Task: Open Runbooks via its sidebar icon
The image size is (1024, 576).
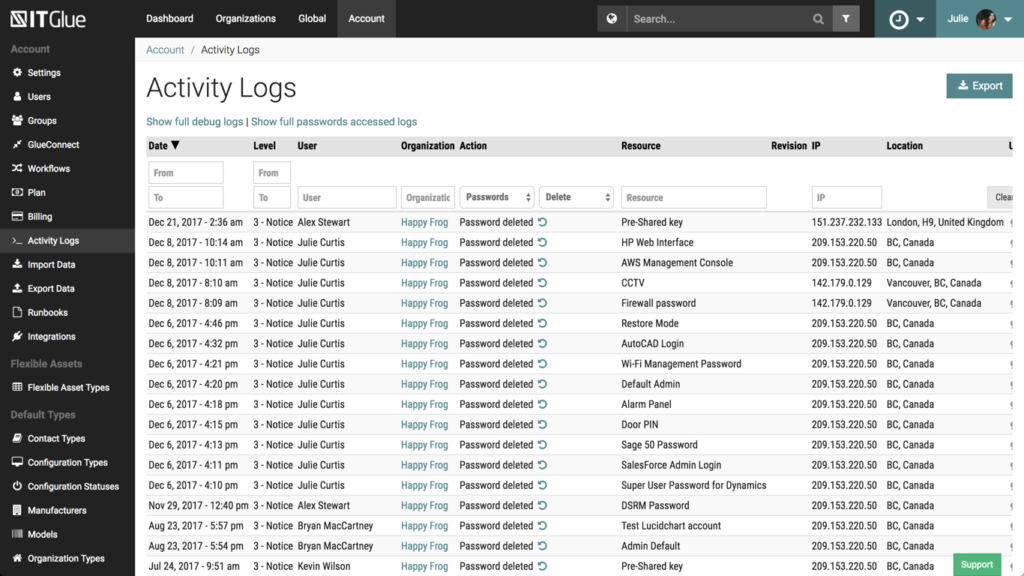Action: 16,312
